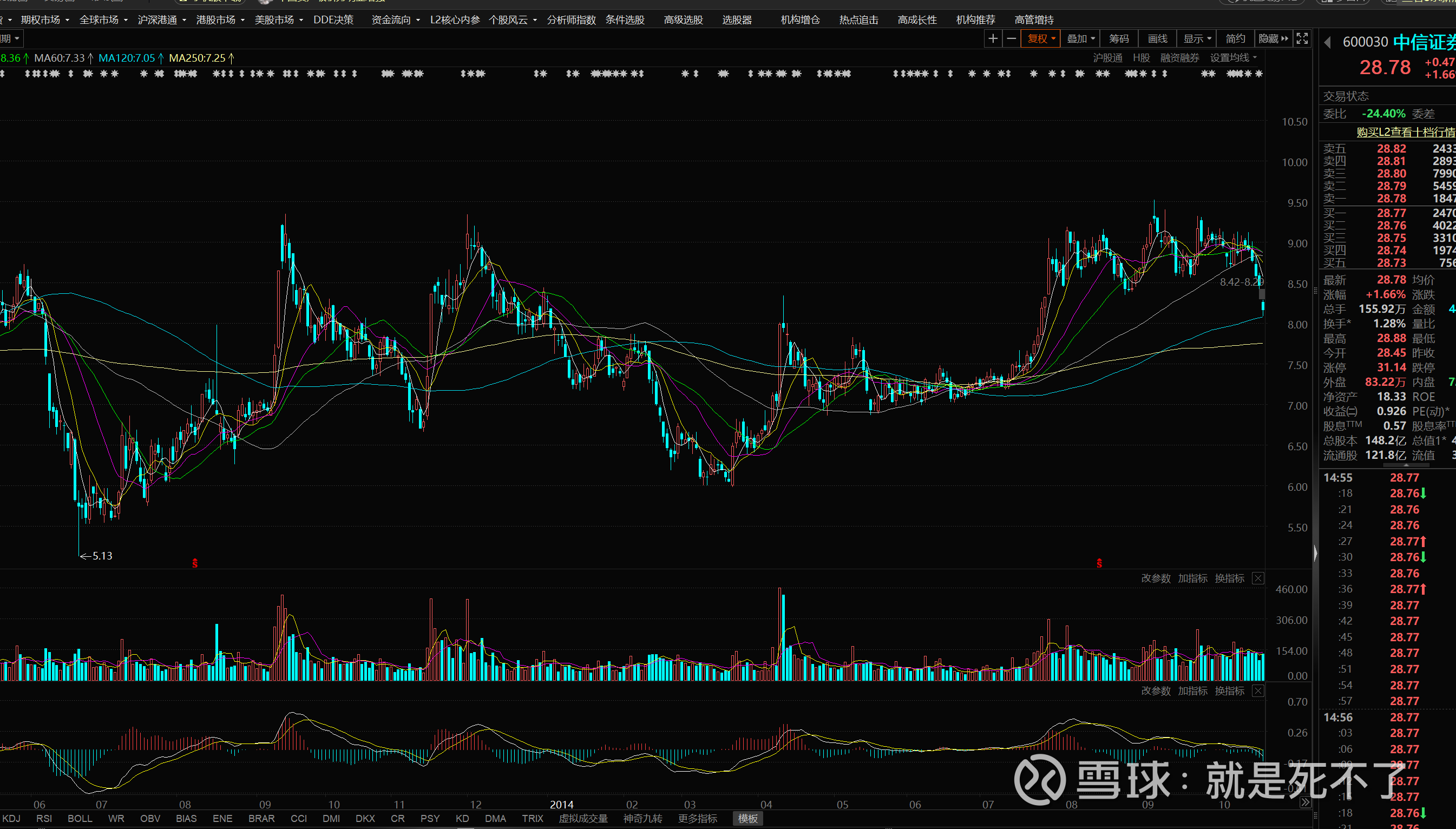
Task: Select the 画线 drawing tool button
Action: coord(1157,39)
